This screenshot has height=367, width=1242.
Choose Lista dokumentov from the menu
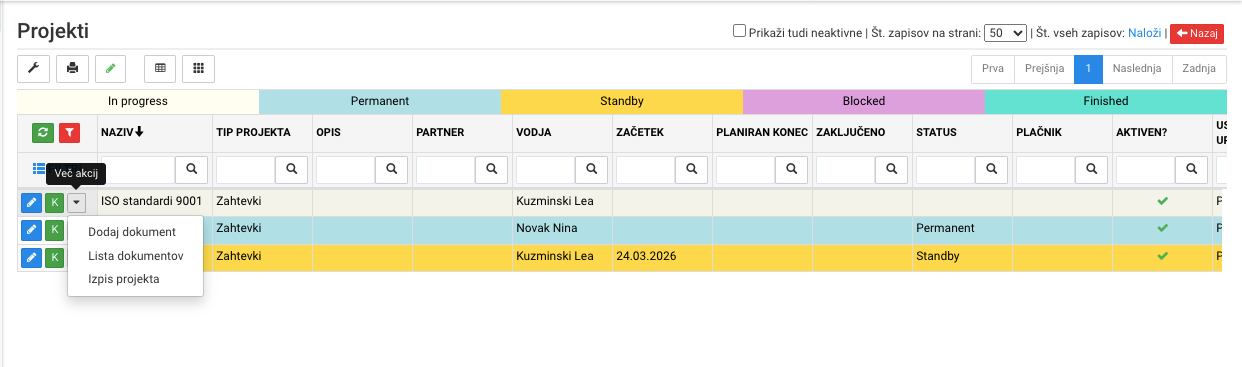[135, 256]
